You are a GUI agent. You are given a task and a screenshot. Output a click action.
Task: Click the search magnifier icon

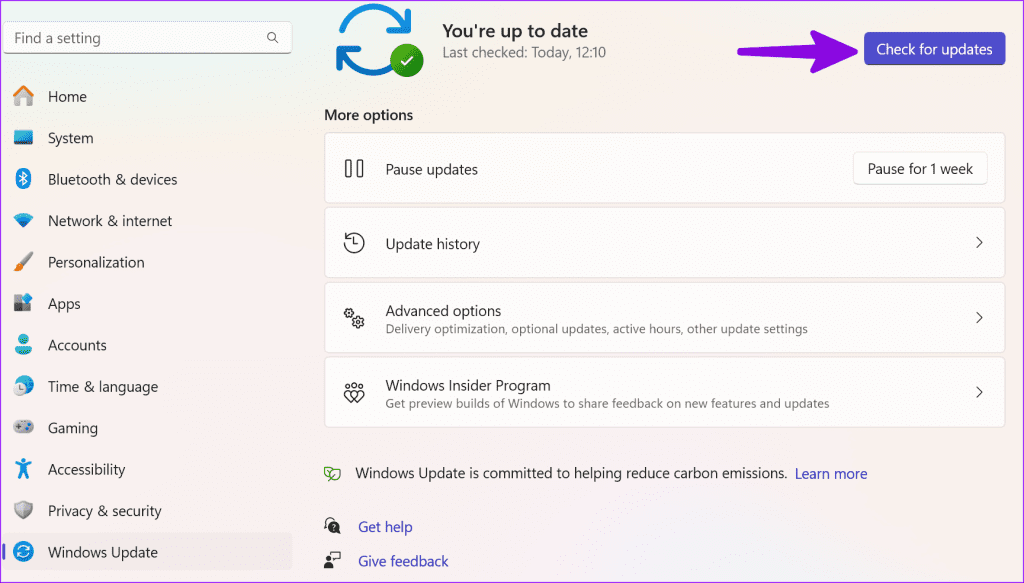(272, 38)
